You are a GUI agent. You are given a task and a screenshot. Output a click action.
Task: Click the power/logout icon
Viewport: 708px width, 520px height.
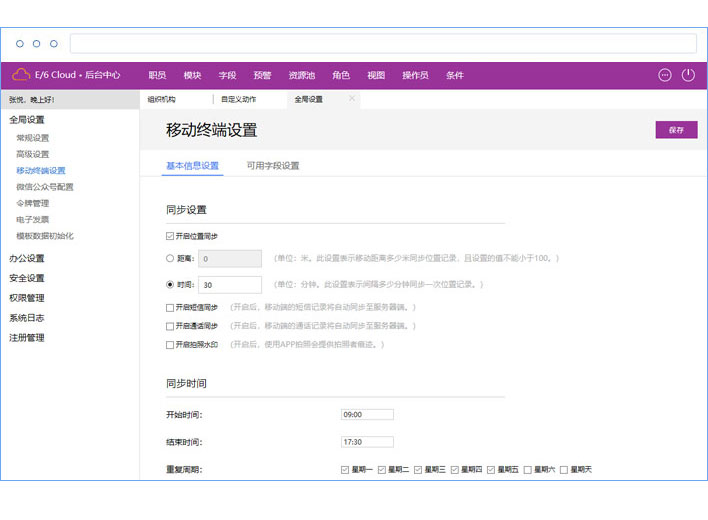pos(688,75)
